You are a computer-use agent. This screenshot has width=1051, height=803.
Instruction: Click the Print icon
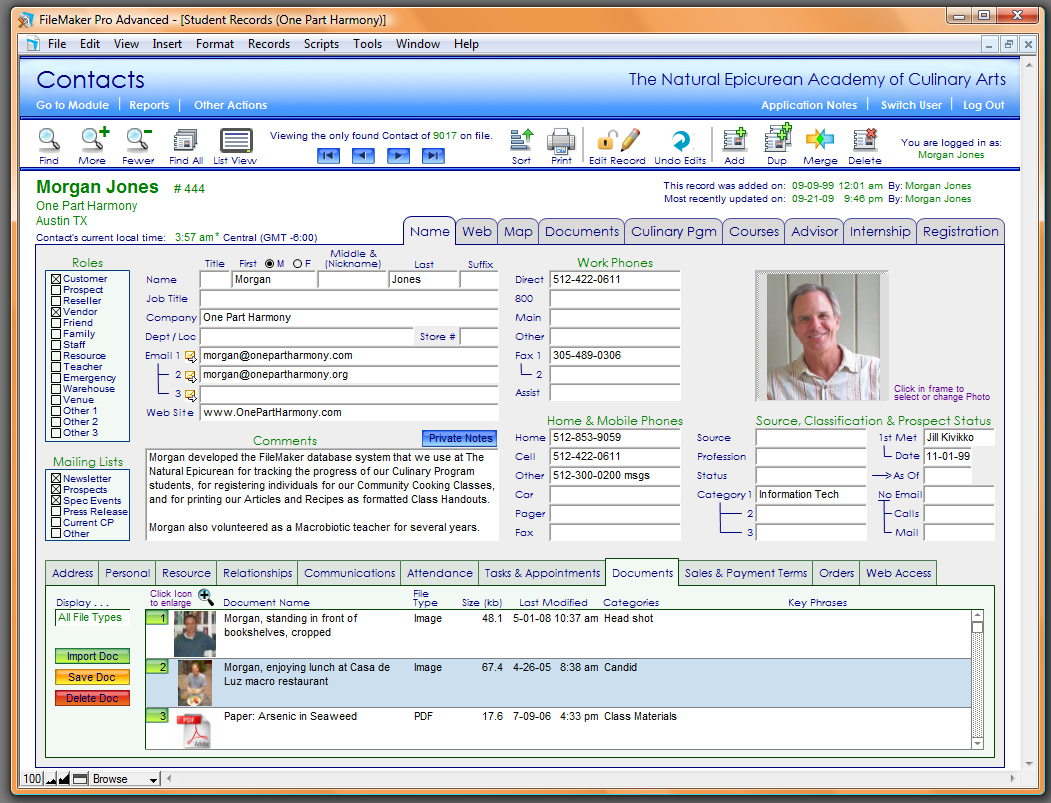[x=561, y=140]
